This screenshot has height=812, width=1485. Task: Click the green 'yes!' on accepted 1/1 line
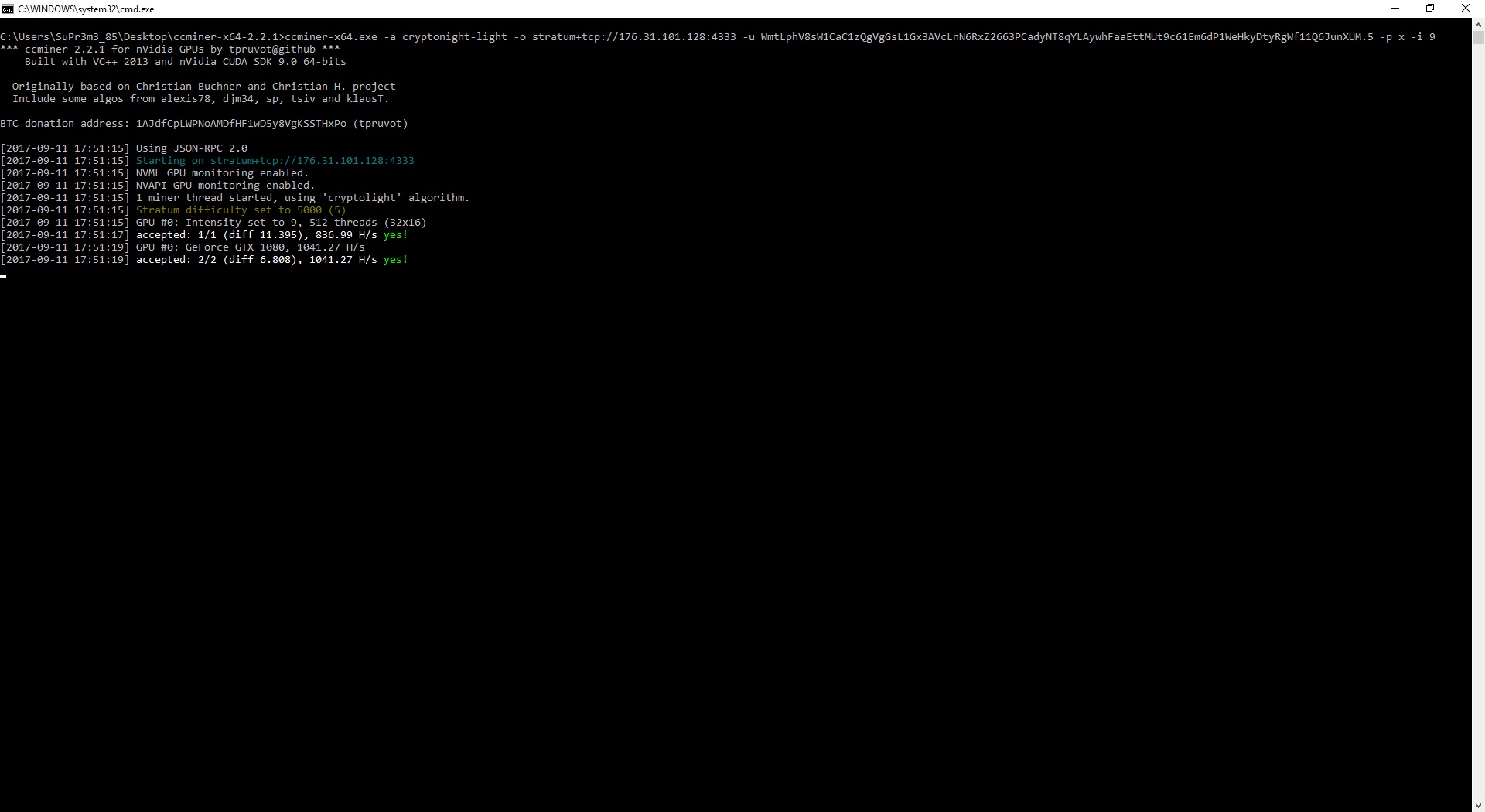tap(395, 235)
